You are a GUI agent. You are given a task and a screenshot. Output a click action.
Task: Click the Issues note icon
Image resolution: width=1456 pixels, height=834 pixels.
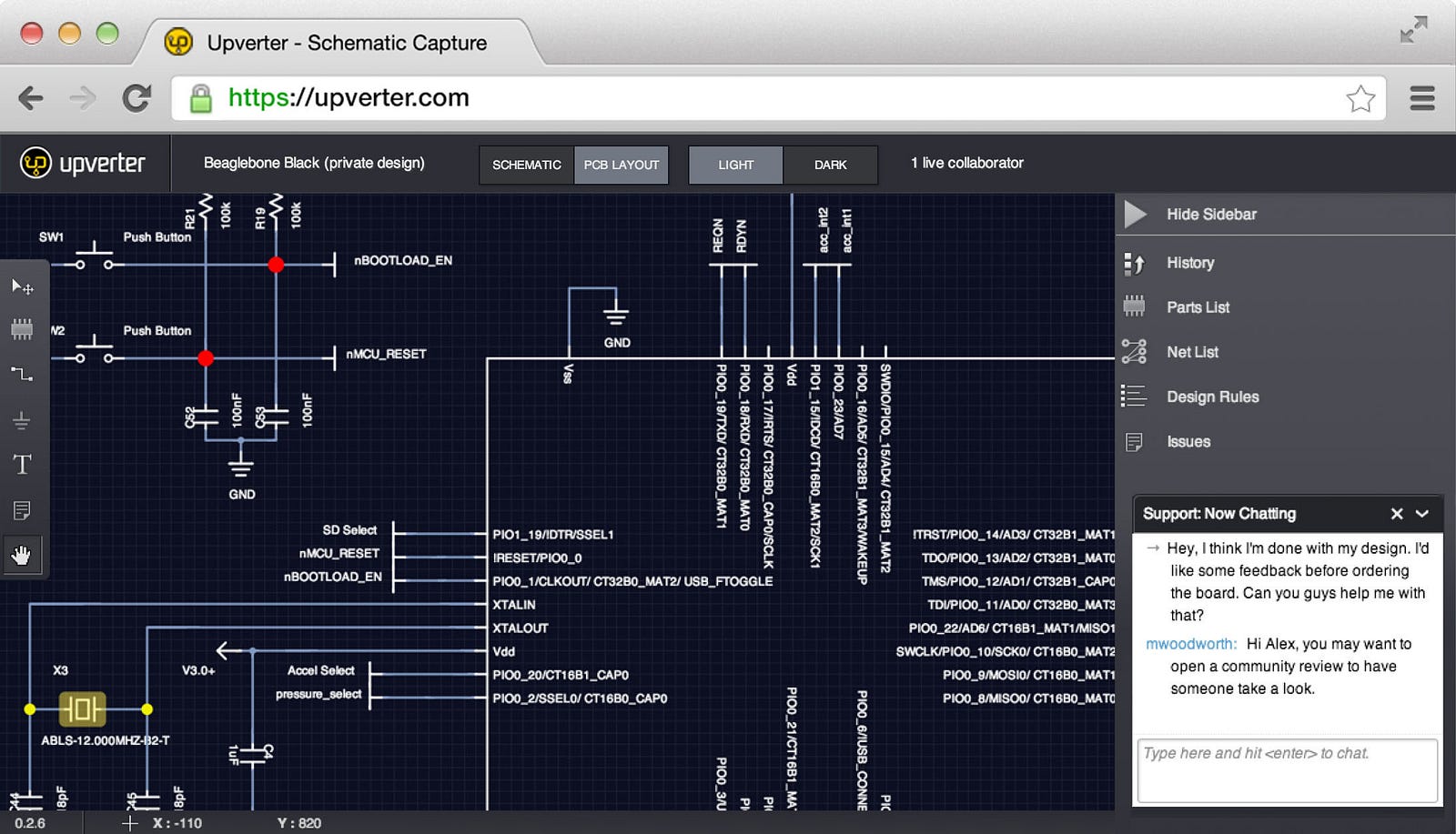pyautogui.click(x=1134, y=442)
